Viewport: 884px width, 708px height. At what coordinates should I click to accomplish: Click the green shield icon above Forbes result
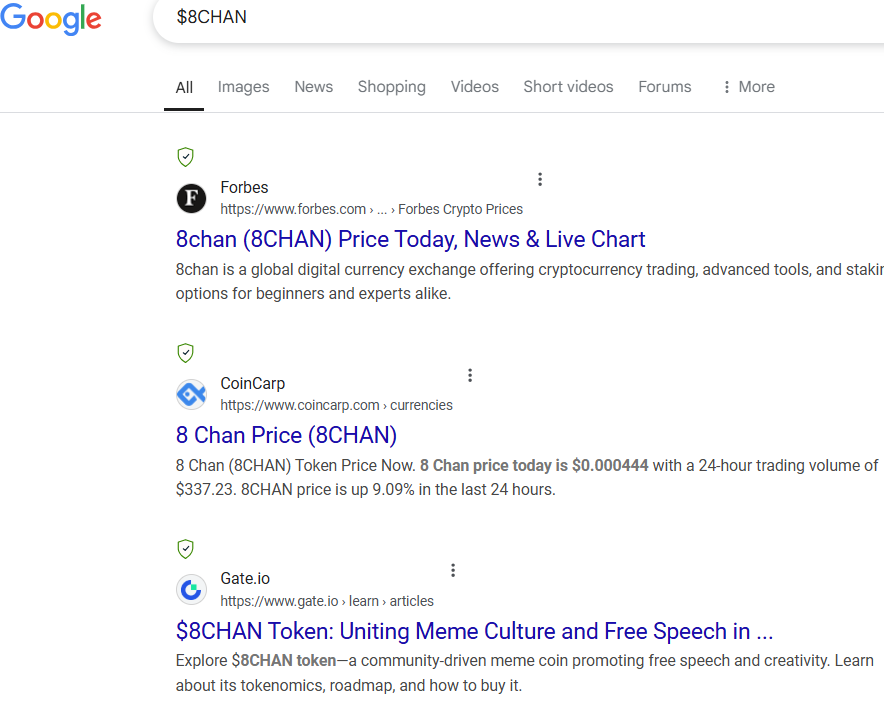[x=185, y=157]
